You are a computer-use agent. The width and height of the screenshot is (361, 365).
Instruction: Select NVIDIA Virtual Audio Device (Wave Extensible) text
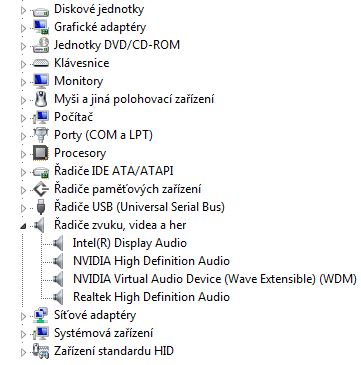coord(215,279)
